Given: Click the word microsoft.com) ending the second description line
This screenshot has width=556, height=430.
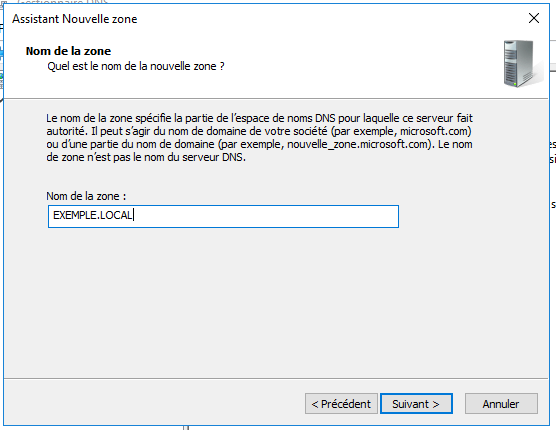Looking at the screenshot, I should (436, 131).
